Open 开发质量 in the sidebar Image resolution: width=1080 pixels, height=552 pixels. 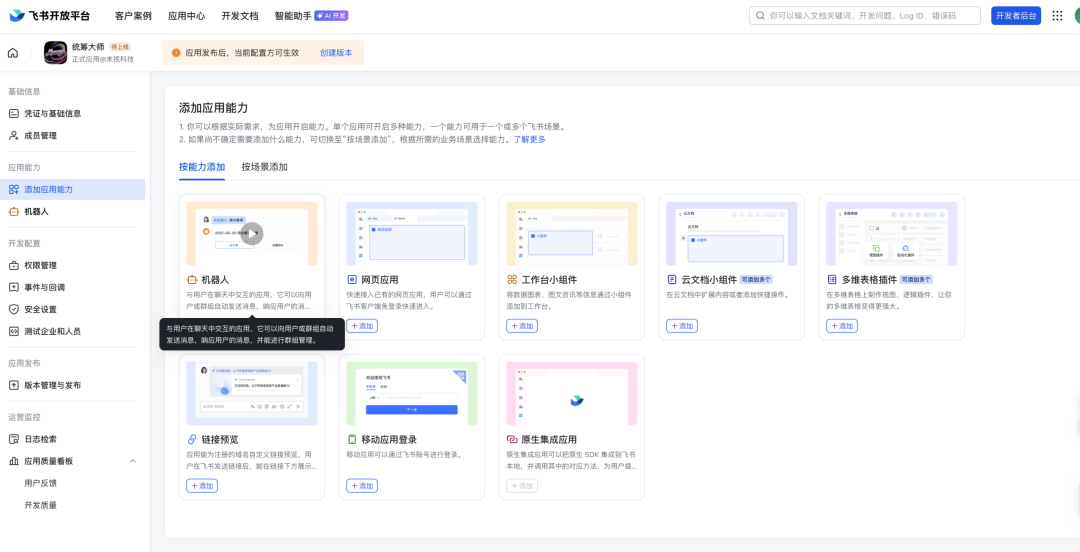(x=41, y=505)
